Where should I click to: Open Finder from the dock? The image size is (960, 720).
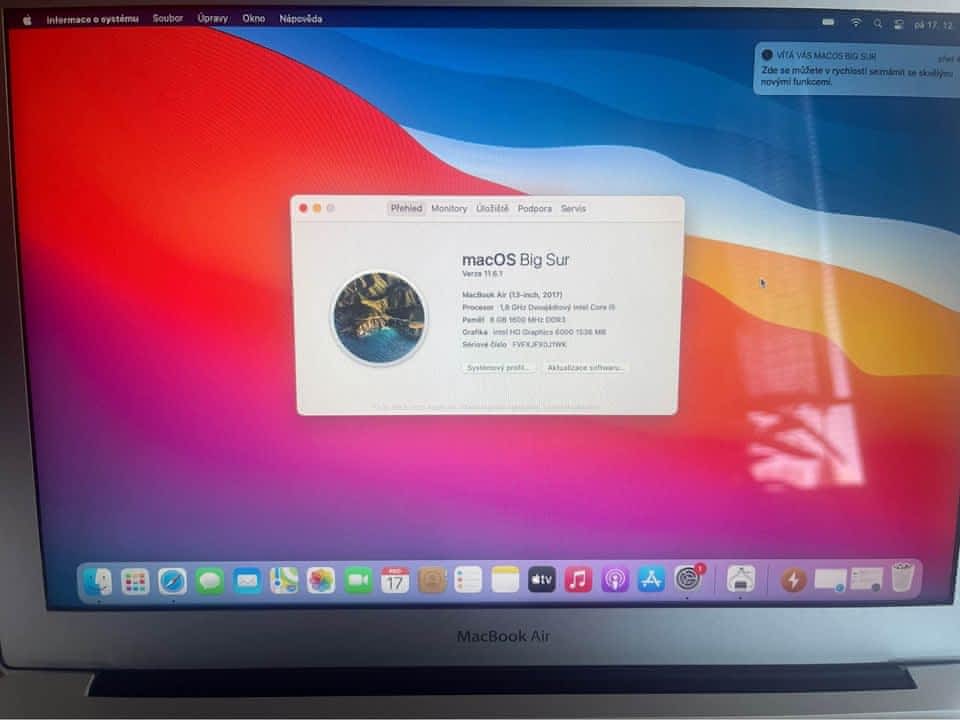point(99,581)
